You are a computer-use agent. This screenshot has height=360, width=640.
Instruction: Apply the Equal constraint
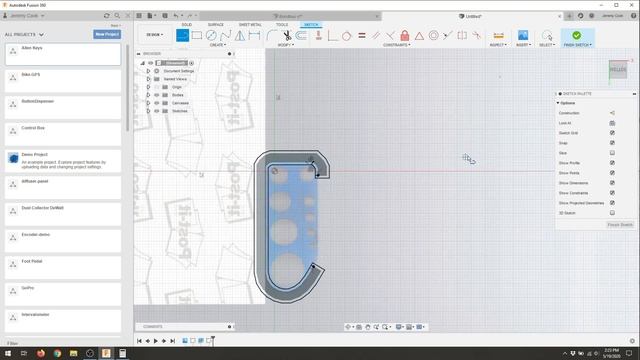(x=362, y=36)
